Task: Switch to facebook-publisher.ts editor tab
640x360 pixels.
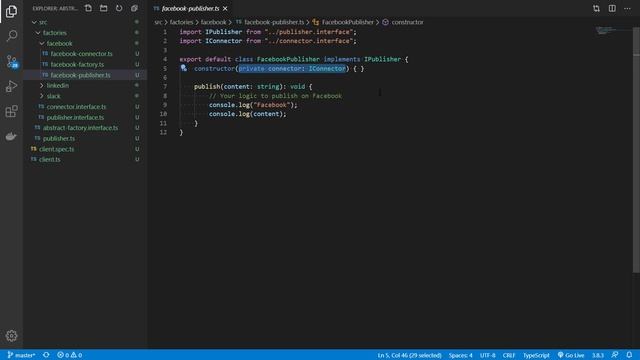Action: coord(190,8)
